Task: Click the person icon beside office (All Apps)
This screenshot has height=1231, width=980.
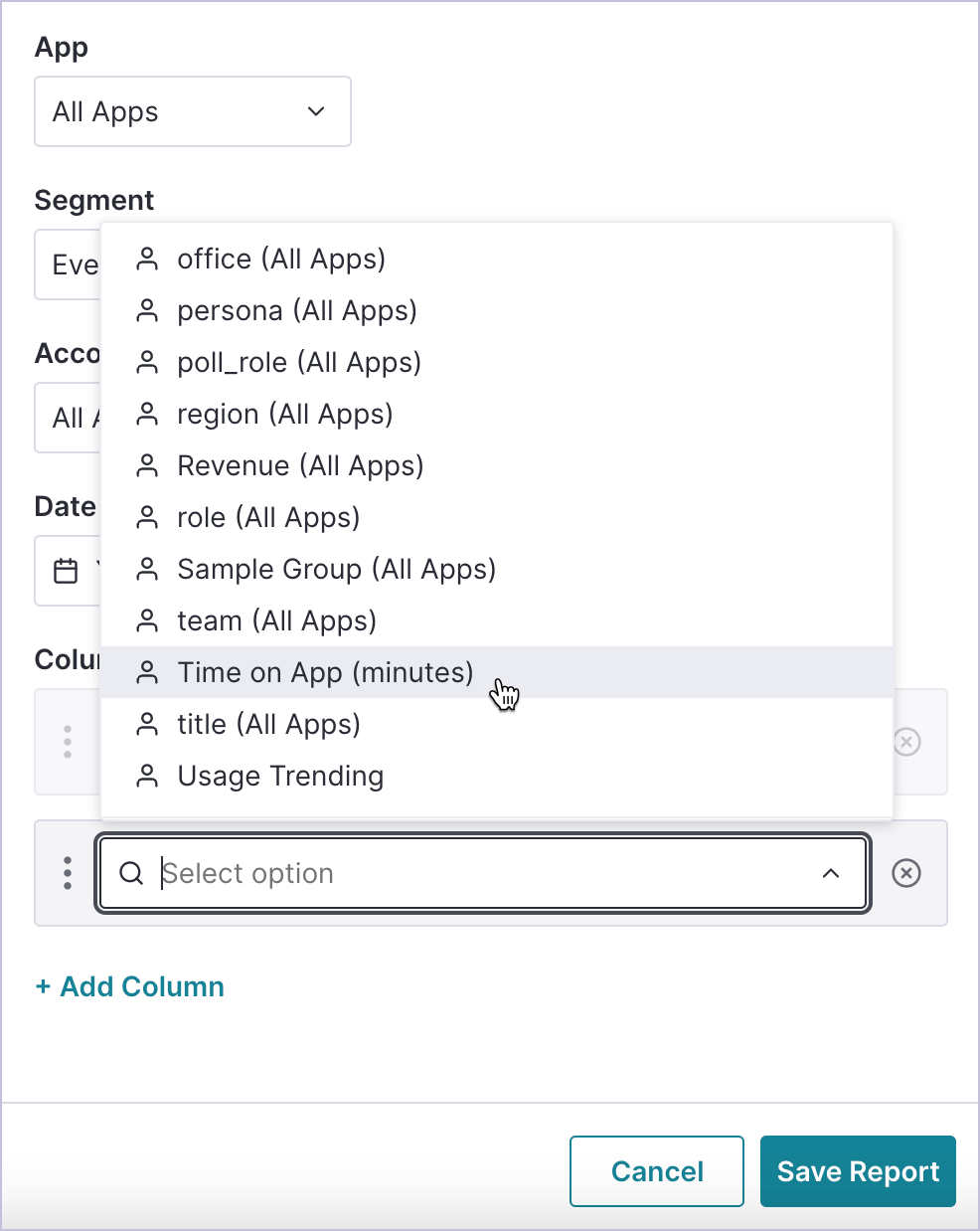Action: point(147,259)
